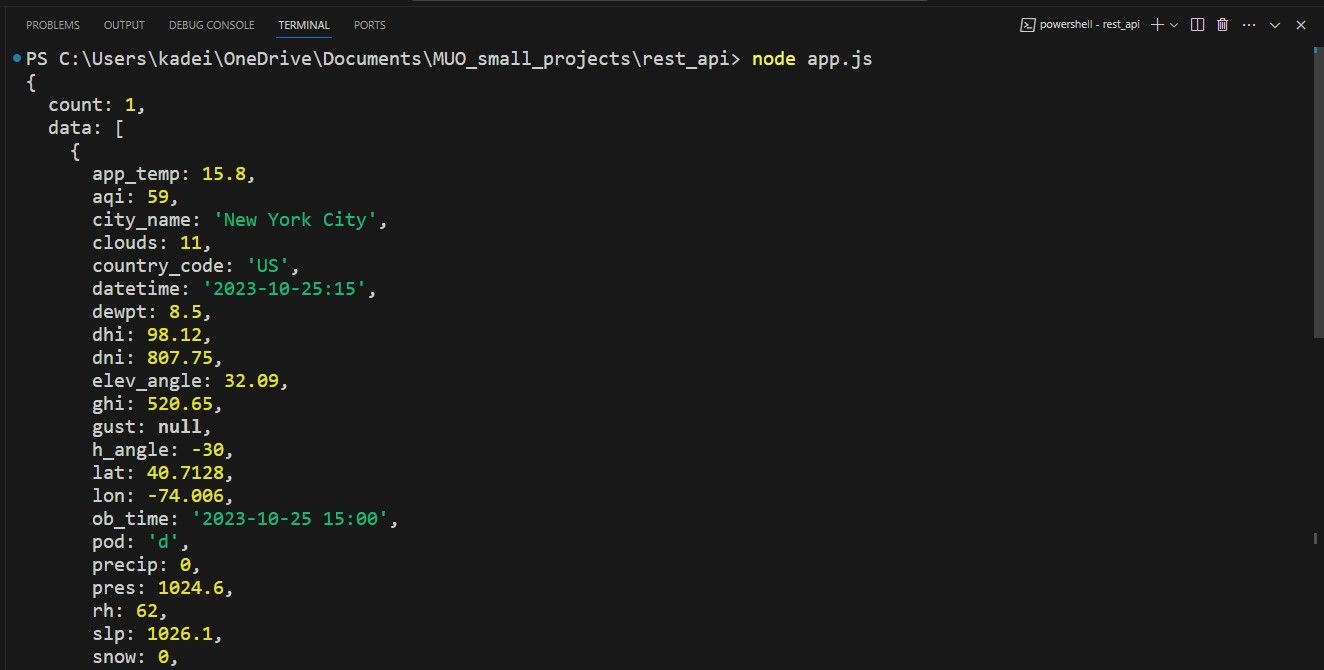Screen dimensions: 1324x670
Task: Open the PROBLEMS tab
Action: point(52,24)
